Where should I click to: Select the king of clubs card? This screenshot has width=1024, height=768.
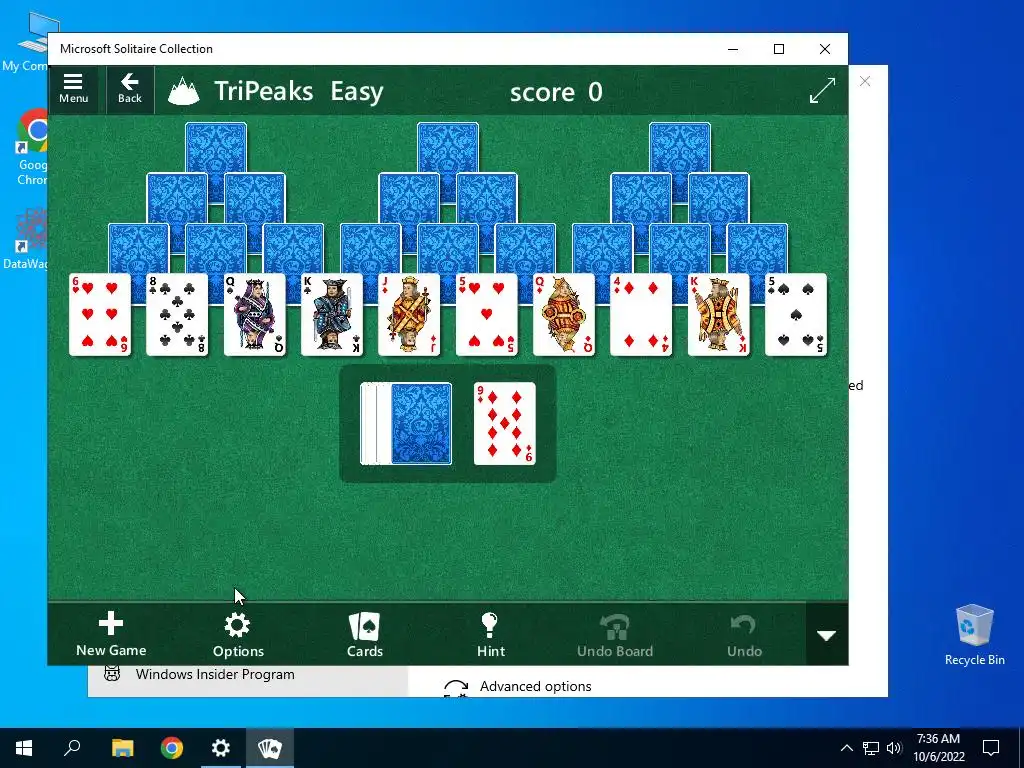(332, 315)
